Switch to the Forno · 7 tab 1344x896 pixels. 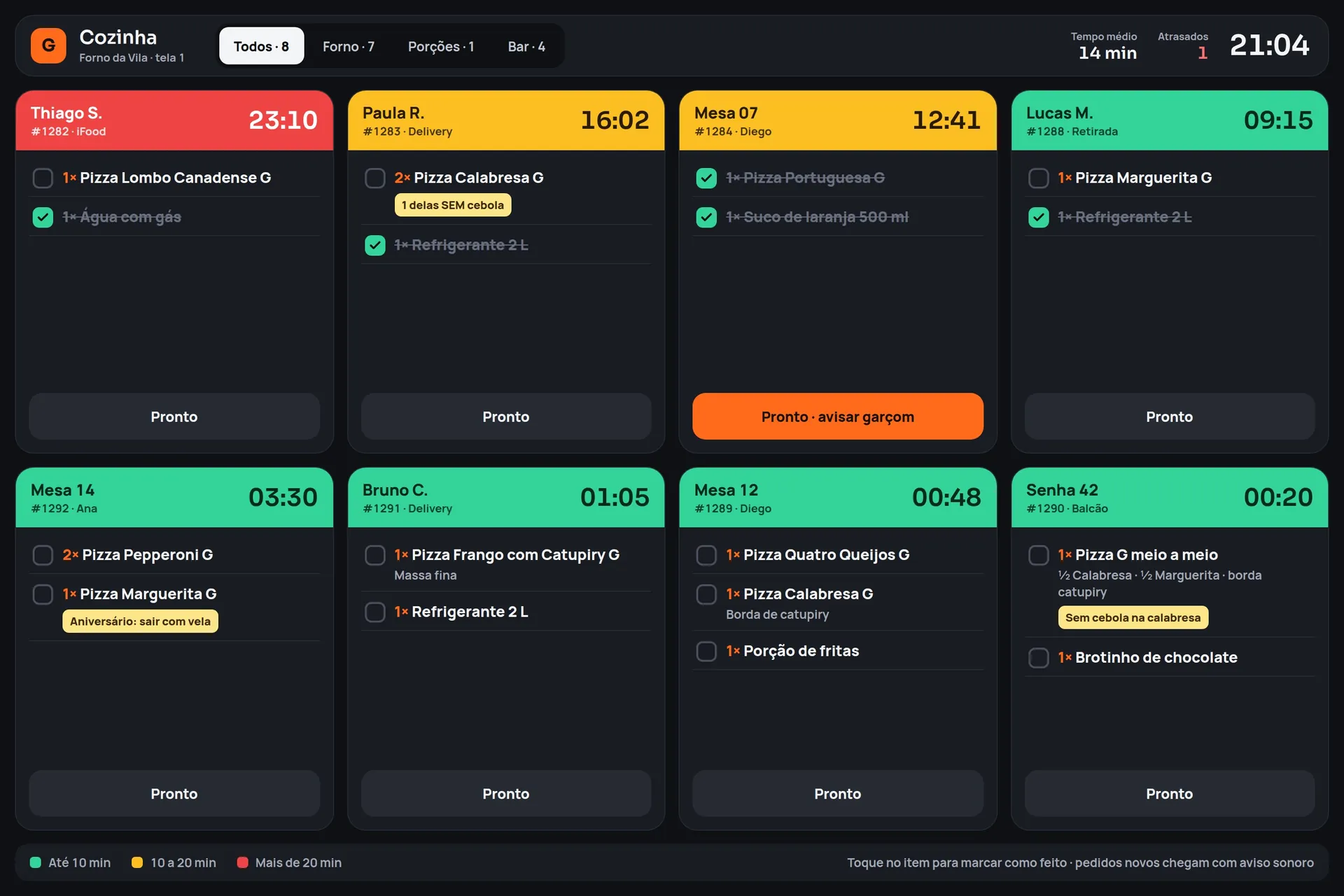pyautogui.click(x=349, y=46)
